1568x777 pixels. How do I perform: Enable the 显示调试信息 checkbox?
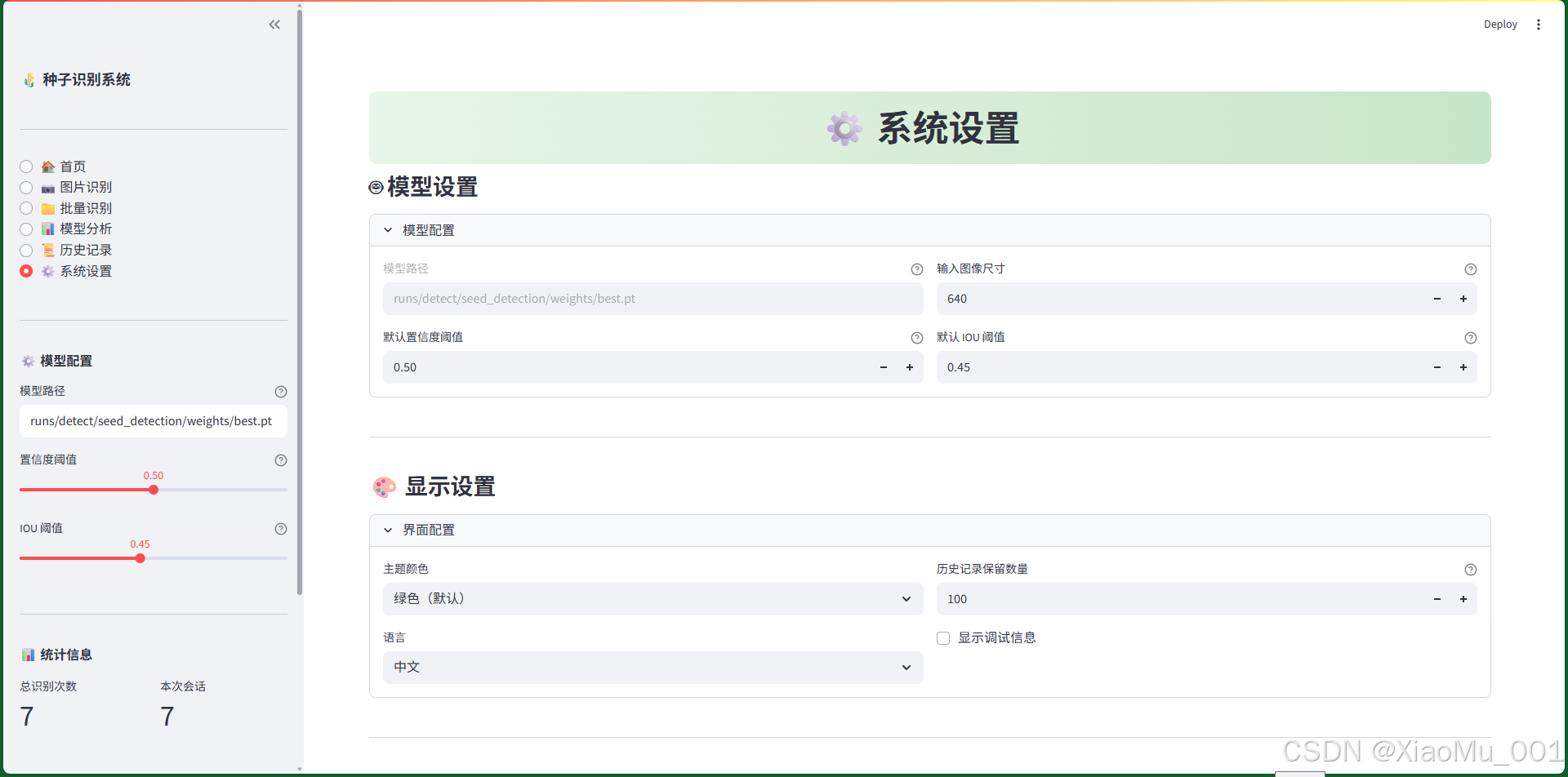pyautogui.click(x=943, y=638)
